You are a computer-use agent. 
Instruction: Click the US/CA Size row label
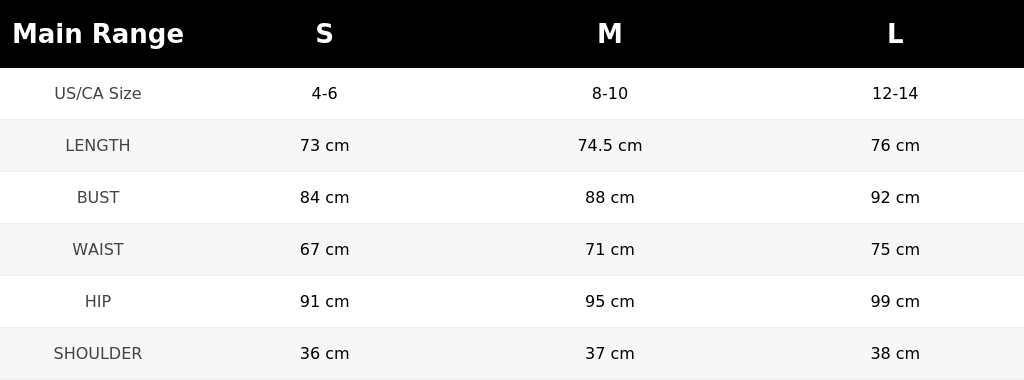[98, 93]
